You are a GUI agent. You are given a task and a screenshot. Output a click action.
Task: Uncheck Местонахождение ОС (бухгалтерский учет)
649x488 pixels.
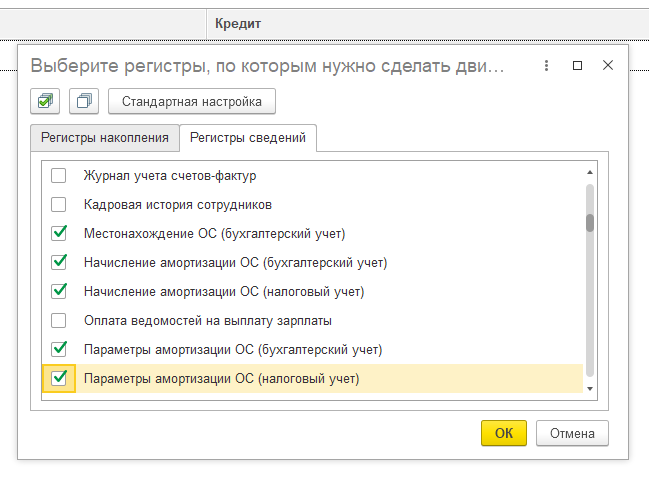click(58, 233)
